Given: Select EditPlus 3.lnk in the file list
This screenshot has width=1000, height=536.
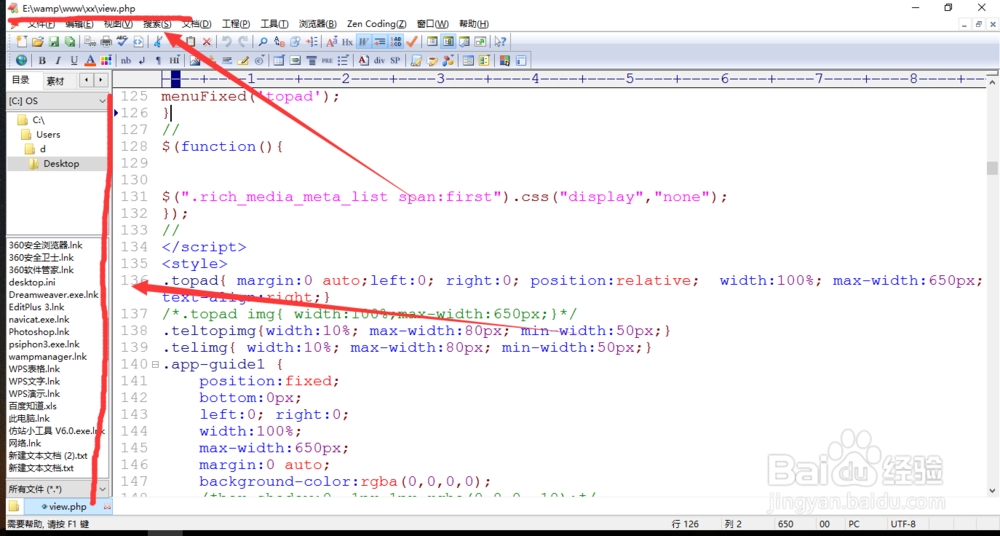Looking at the screenshot, I should (x=36, y=307).
